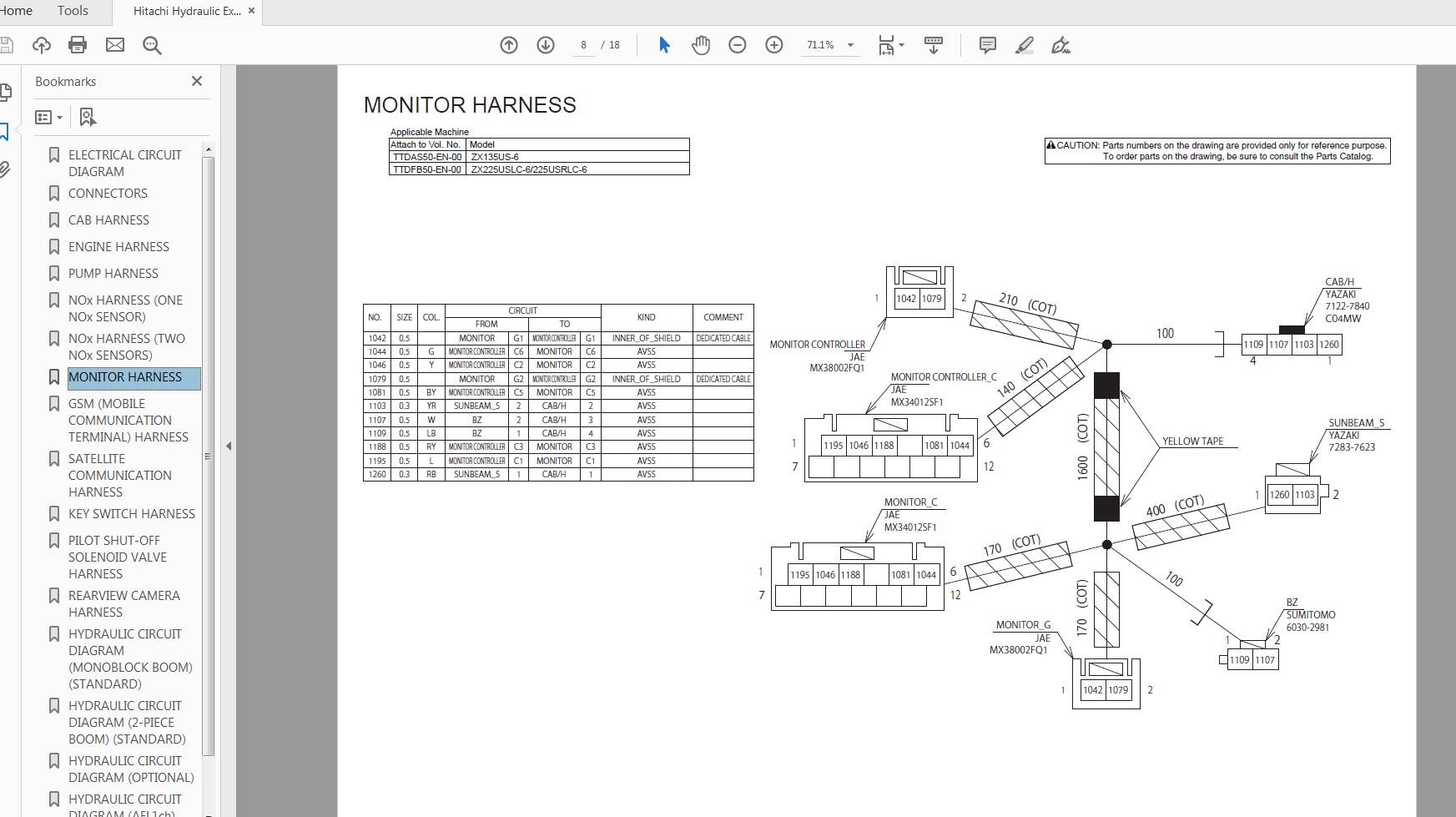Open NOx HARNESS (TWO NOx SENSORS) bookmark
1456x817 pixels.
click(127, 347)
